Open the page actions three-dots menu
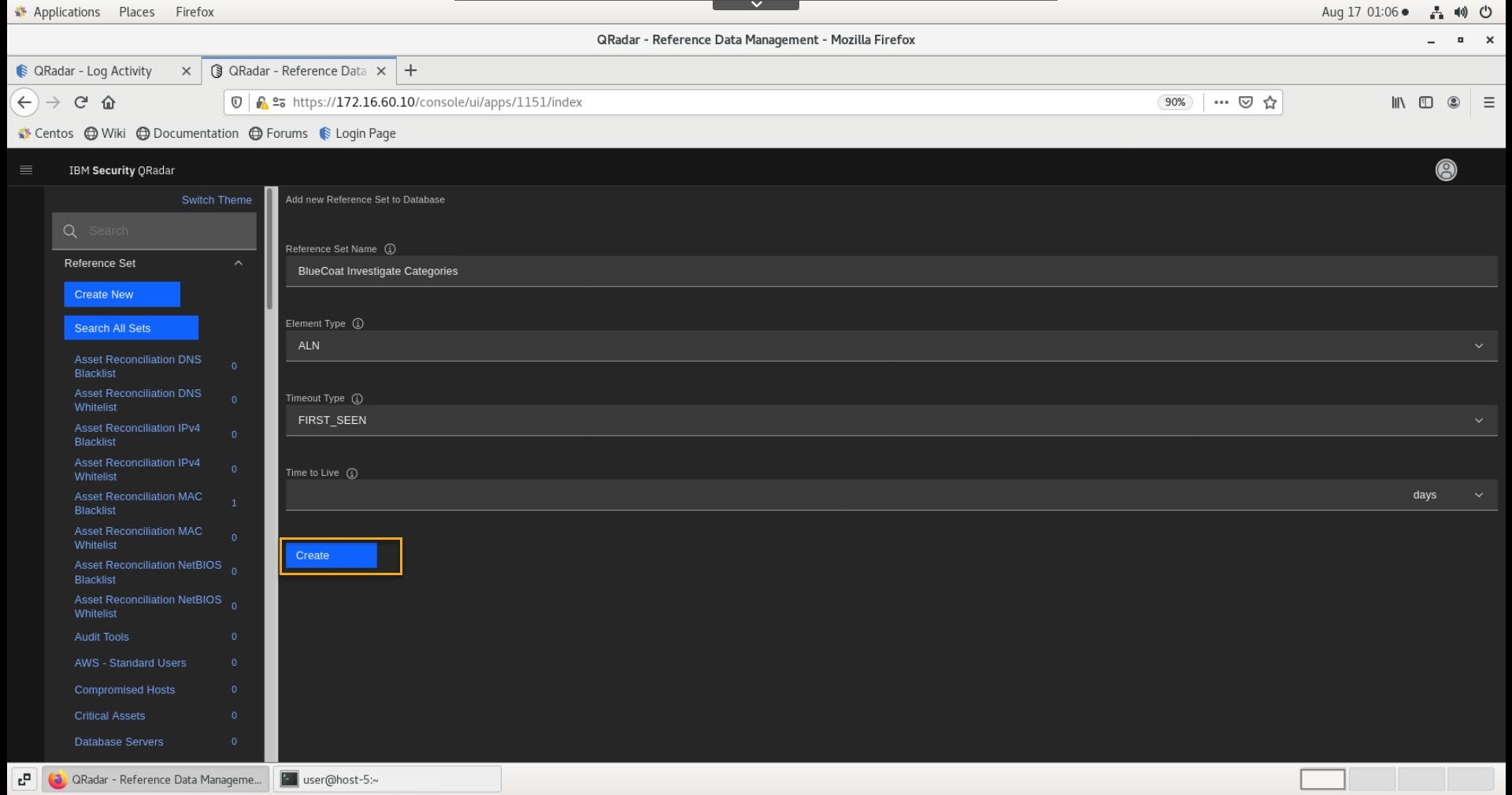 point(1221,102)
